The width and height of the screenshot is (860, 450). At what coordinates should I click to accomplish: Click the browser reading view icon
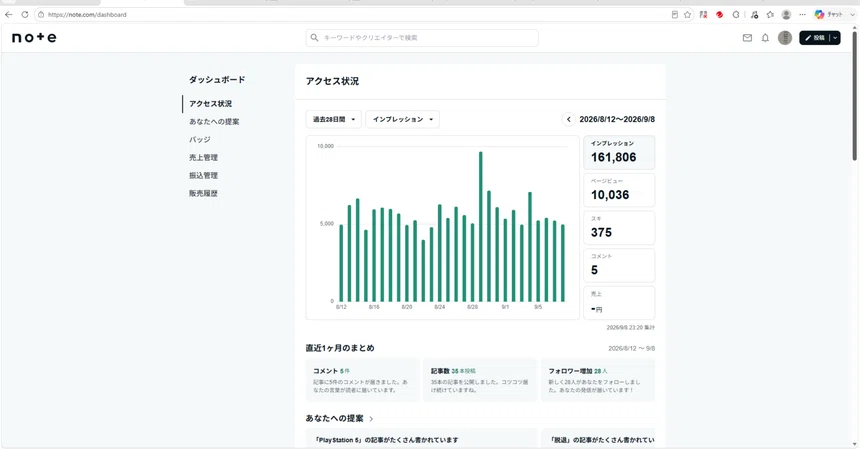(675, 15)
